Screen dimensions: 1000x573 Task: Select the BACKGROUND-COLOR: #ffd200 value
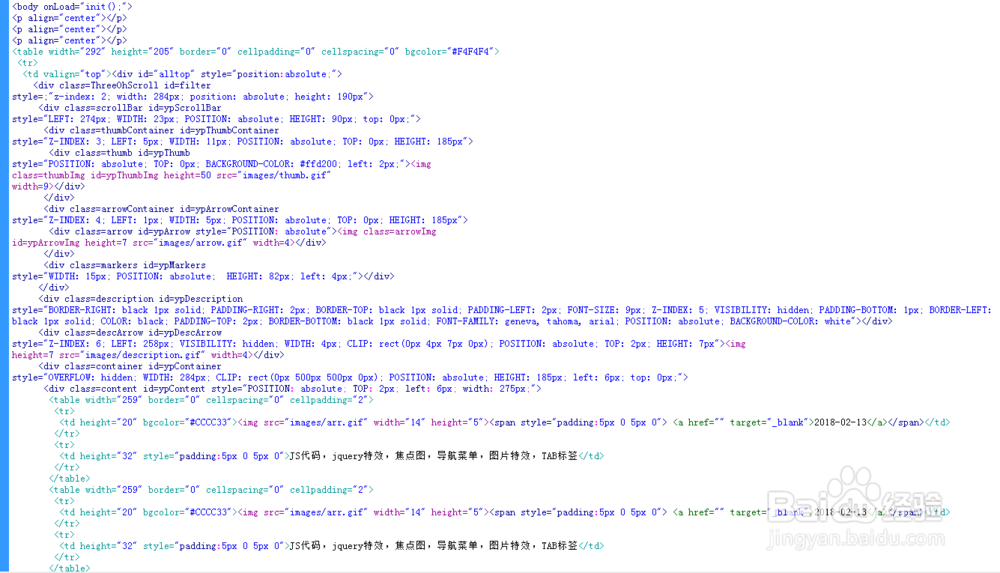coord(271,164)
